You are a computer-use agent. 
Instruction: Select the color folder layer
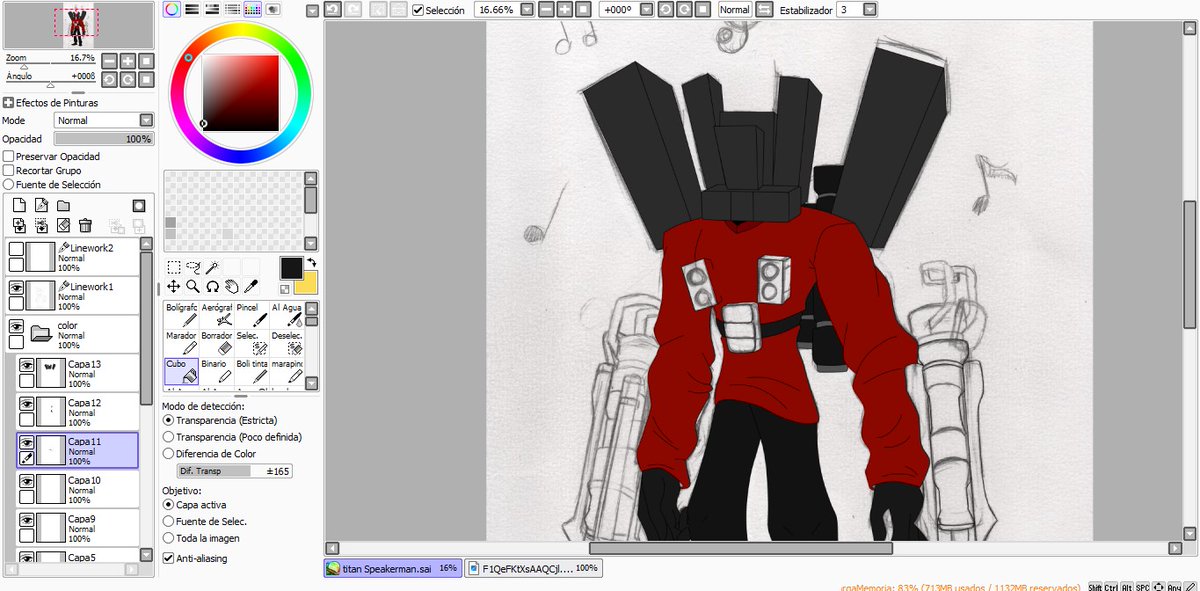(73, 335)
